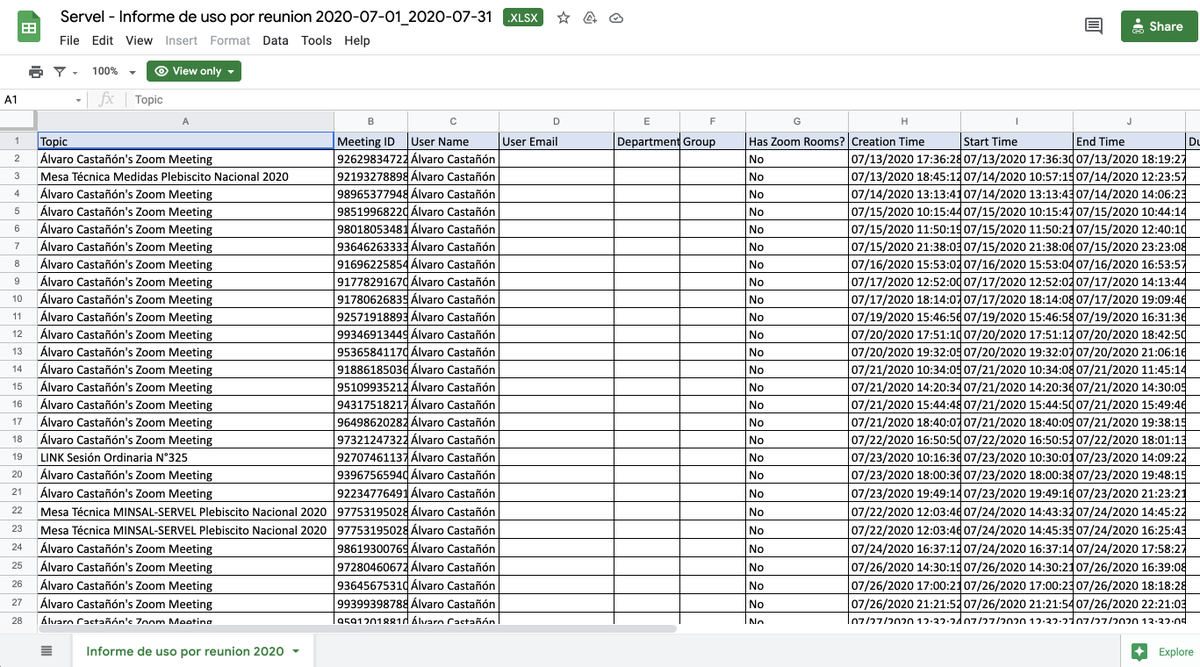Click the Explore button
This screenshot has width=1200, height=667.
pos(1161,651)
